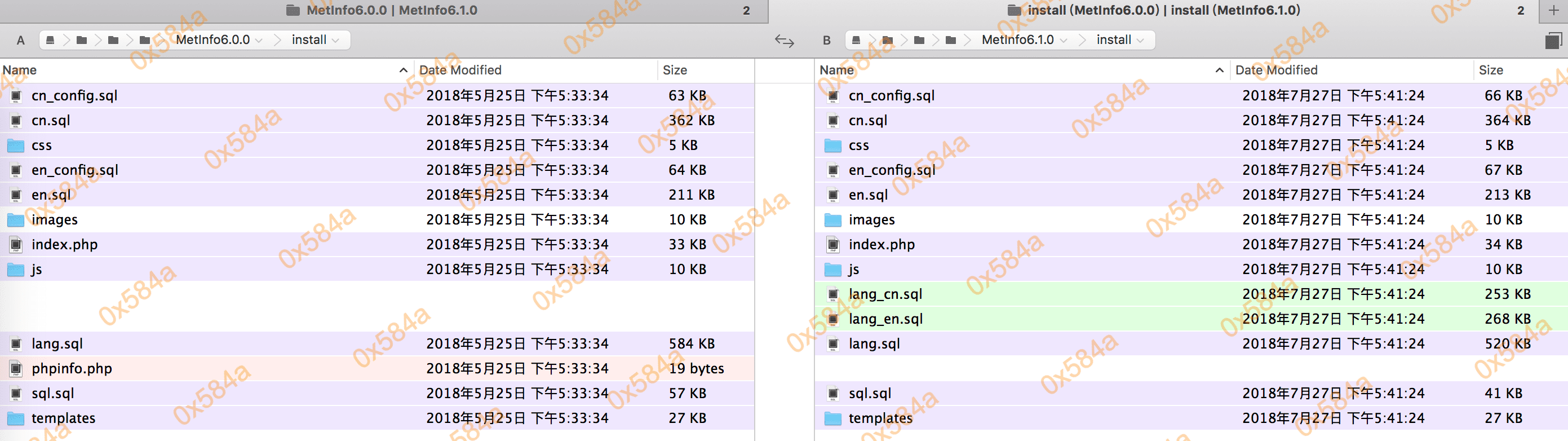
Task: Select the install (MetInfo6.0.0) | install (MetInfo6.1.0) tab
Action: pos(1163,10)
